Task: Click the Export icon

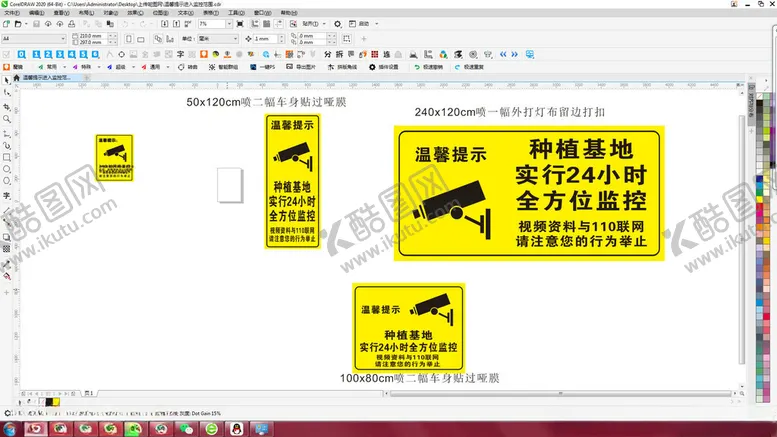Action: (176, 24)
